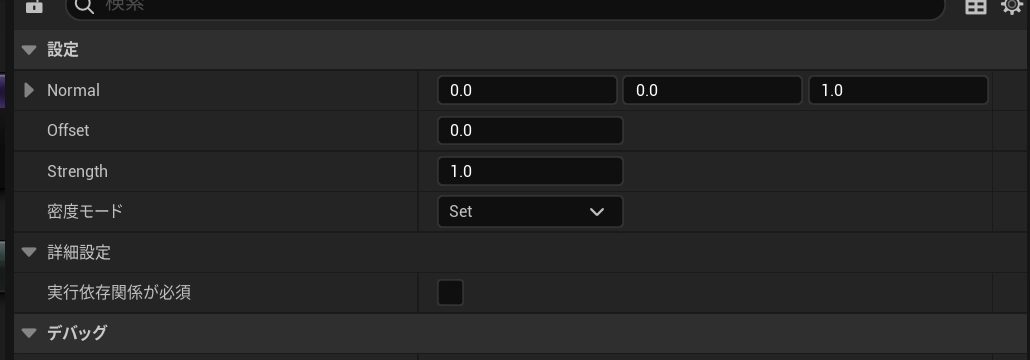
Task: Click the lock icon beside search
Action: [34, 6]
